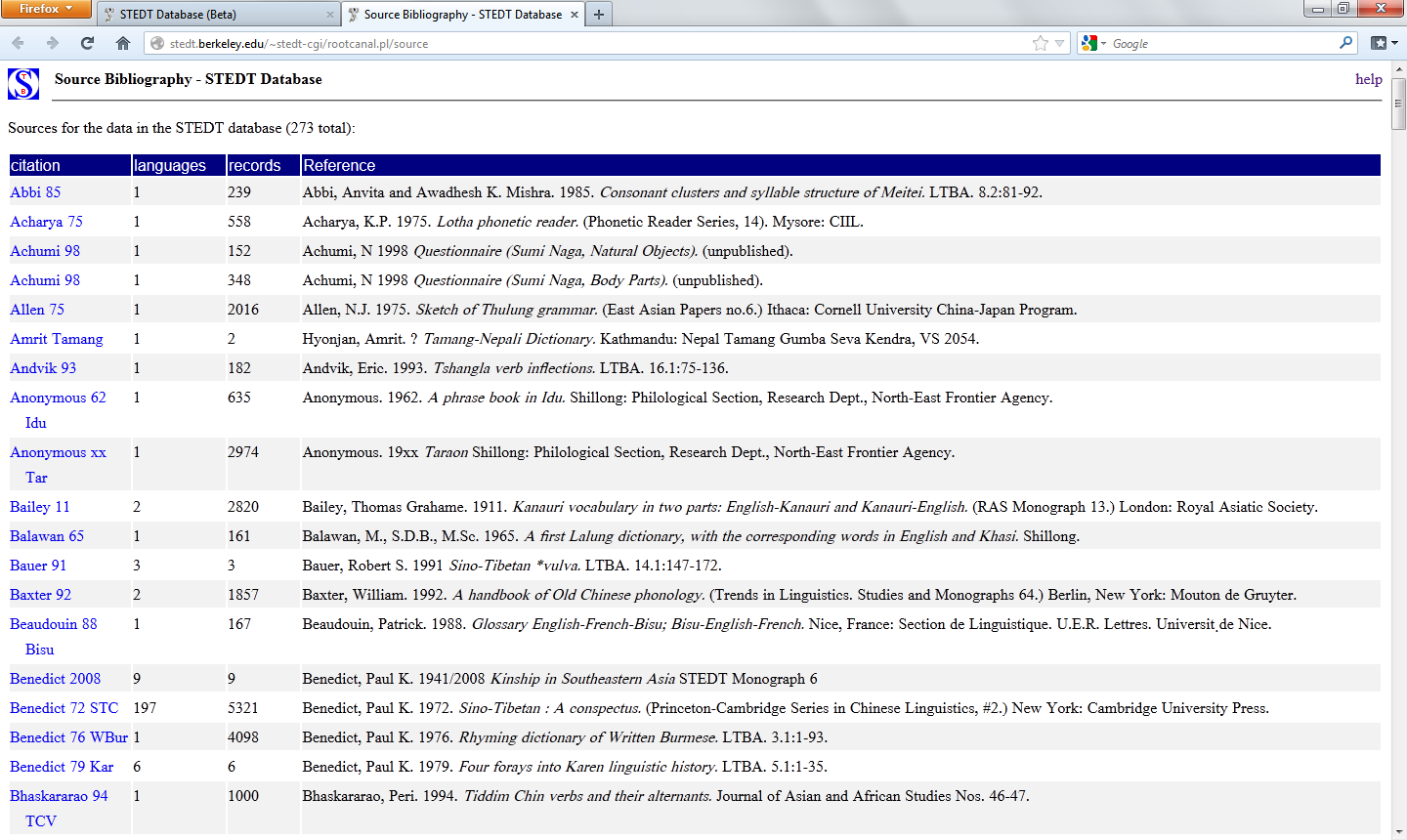Expand the search engine selector dropdown
The width and height of the screenshot is (1407, 840).
(x=1093, y=43)
